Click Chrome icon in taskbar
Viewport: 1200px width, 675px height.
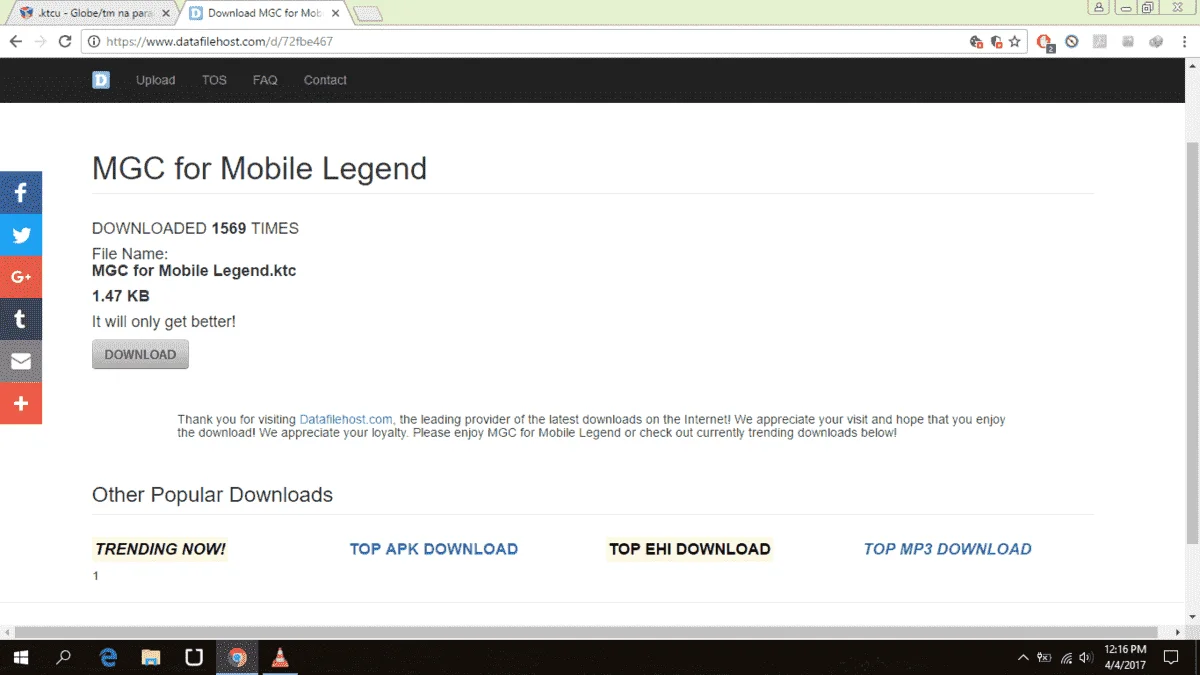(237, 657)
